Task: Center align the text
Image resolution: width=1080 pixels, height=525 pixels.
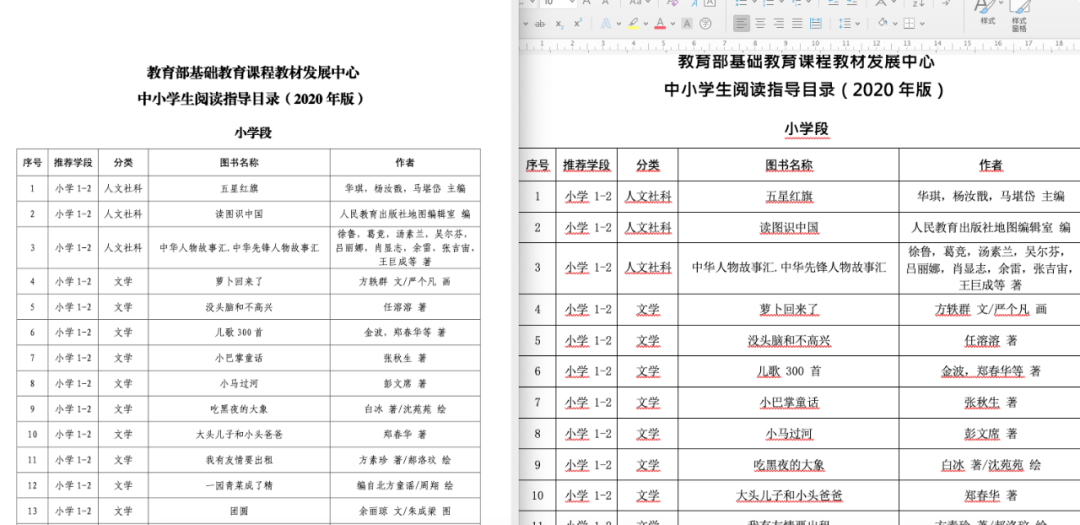Action: 760,23
